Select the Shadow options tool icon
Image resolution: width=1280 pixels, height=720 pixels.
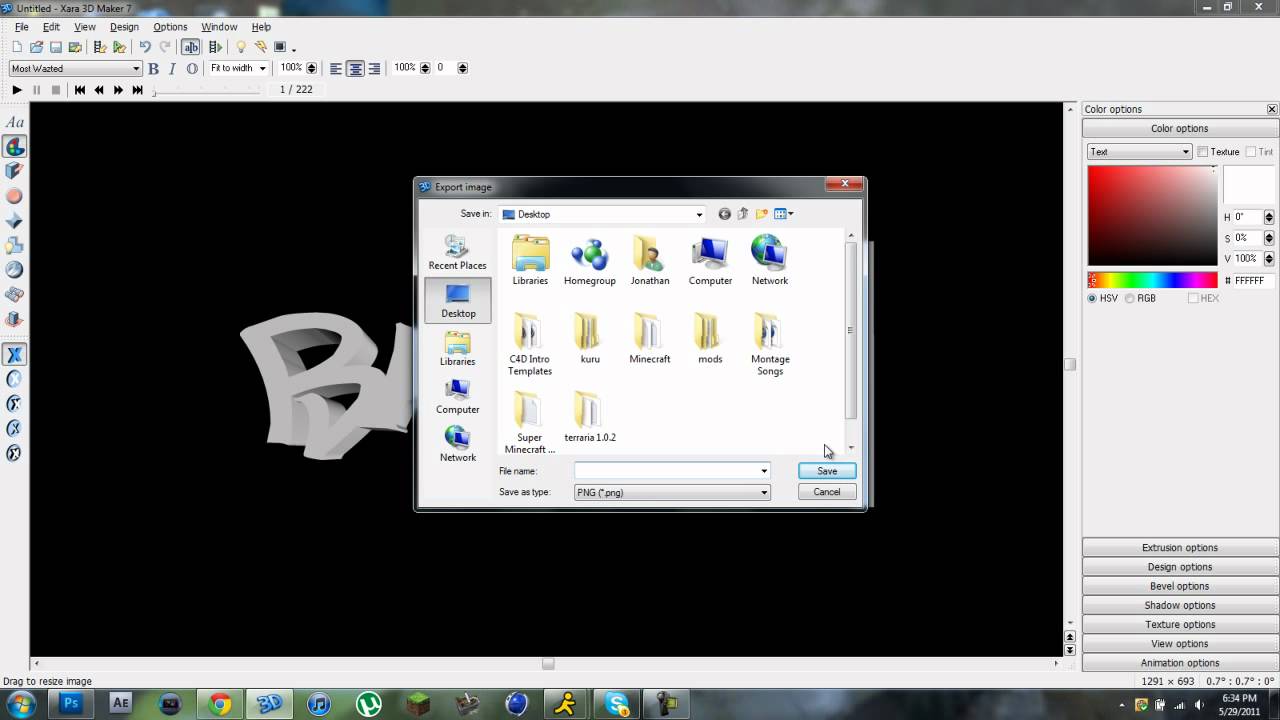(x=14, y=245)
